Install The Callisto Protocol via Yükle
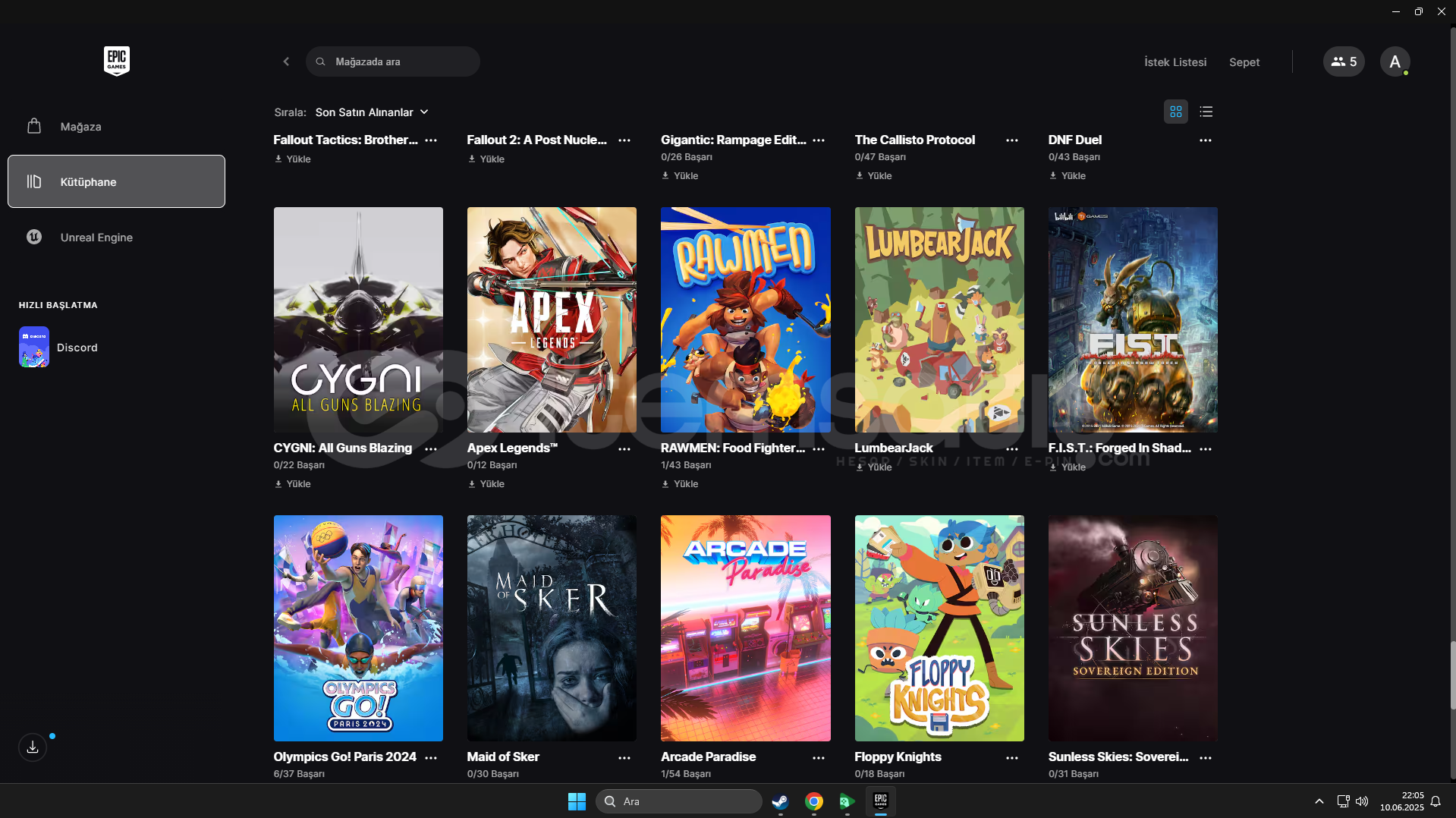The width and height of the screenshot is (1456, 818). pyautogui.click(x=873, y=175)
